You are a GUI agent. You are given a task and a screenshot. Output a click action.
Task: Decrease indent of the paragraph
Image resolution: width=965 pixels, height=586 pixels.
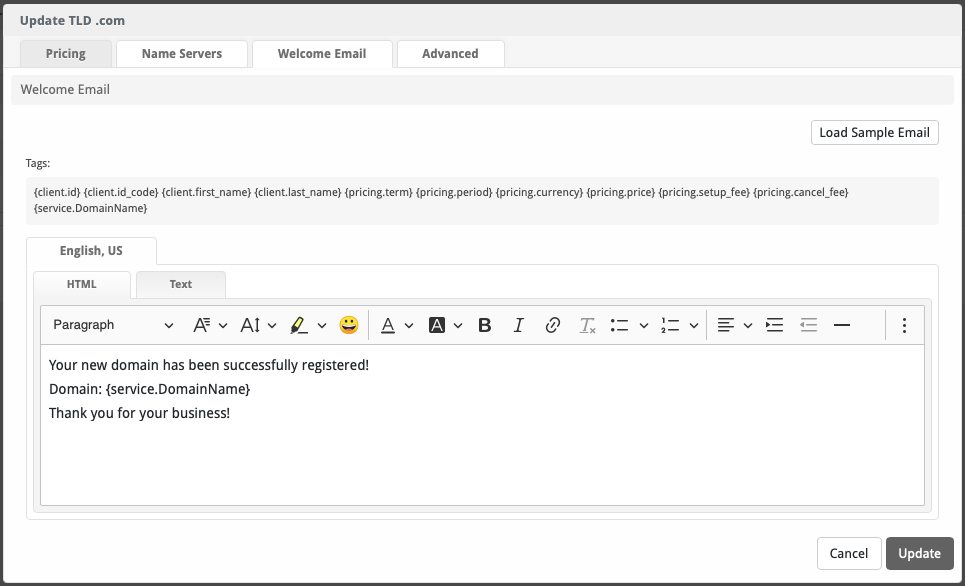coord(808,325)
